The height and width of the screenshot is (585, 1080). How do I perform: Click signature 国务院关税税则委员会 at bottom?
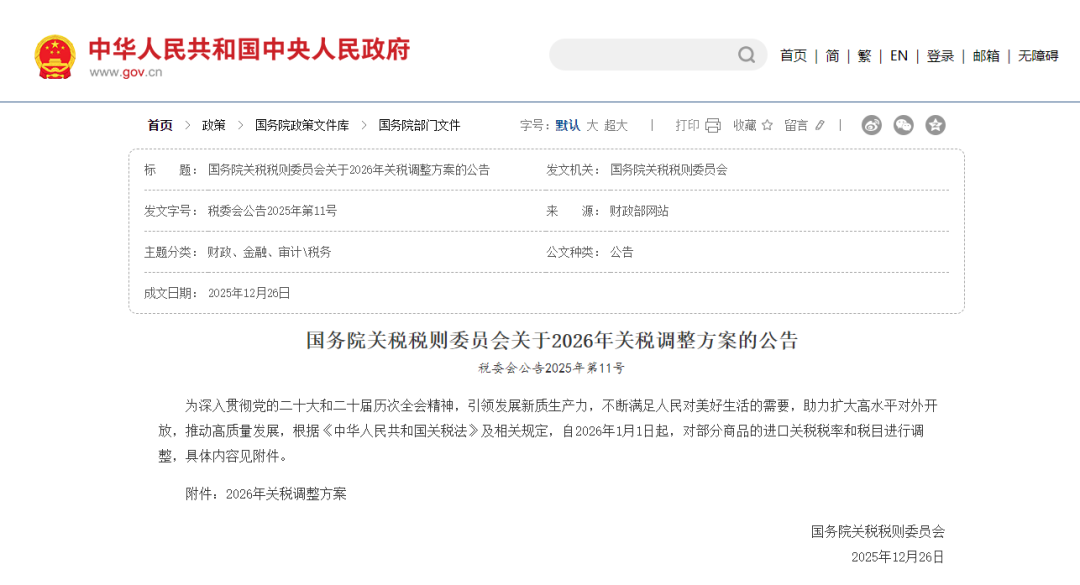tap(878, 531)
